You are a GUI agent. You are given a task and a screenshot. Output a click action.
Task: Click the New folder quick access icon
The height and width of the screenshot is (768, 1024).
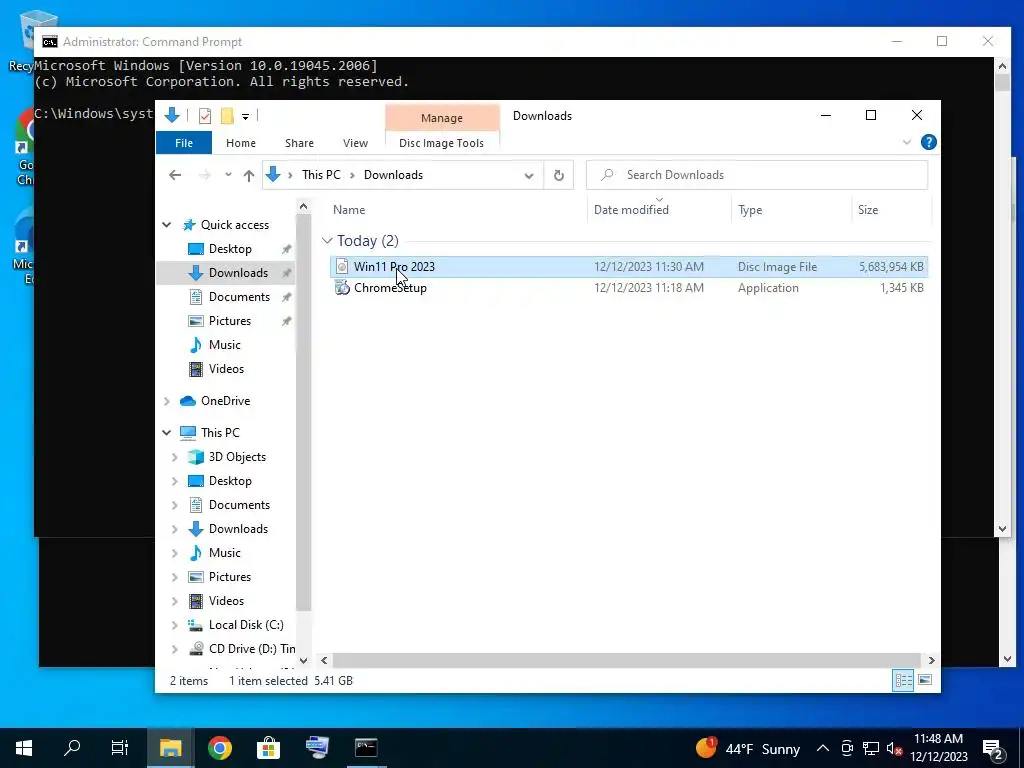pos(227,116)
